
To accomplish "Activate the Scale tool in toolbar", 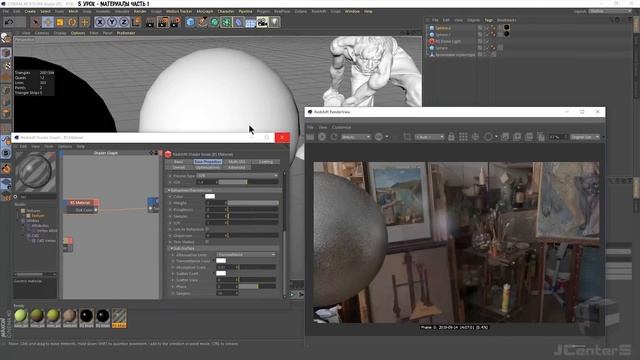I will click(x=60, y=22).
